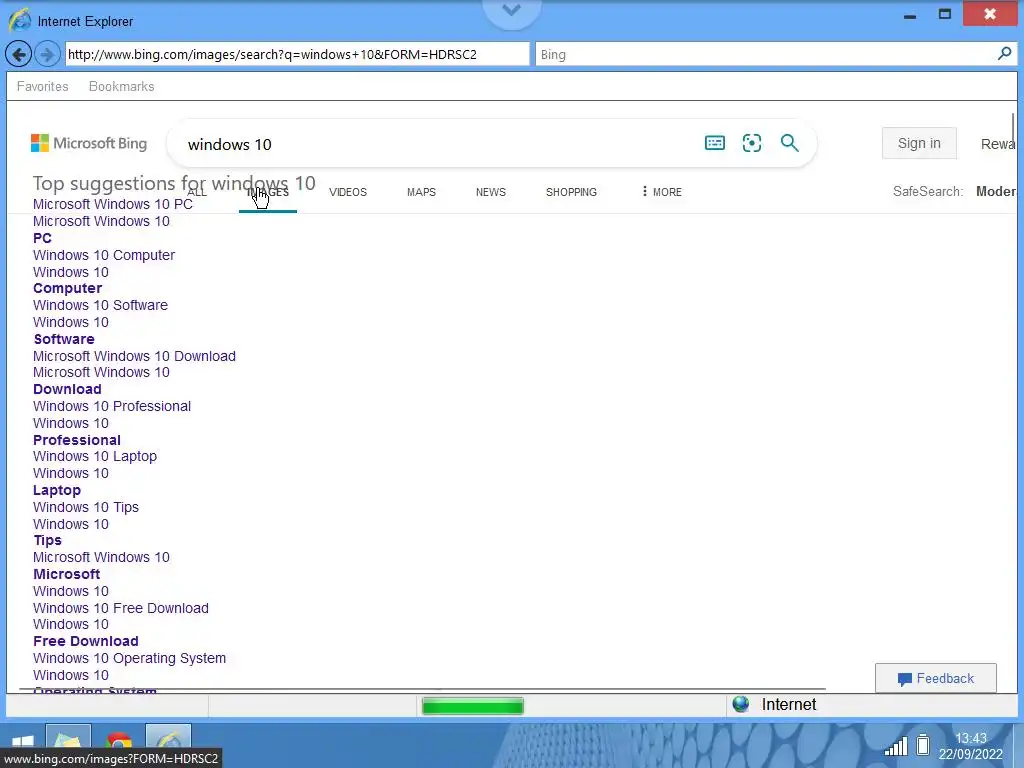Image resolution: width=1024 pixels, height=768 pixels.
Task: Click the bold Computer link
Action: [x=67, y=288]
